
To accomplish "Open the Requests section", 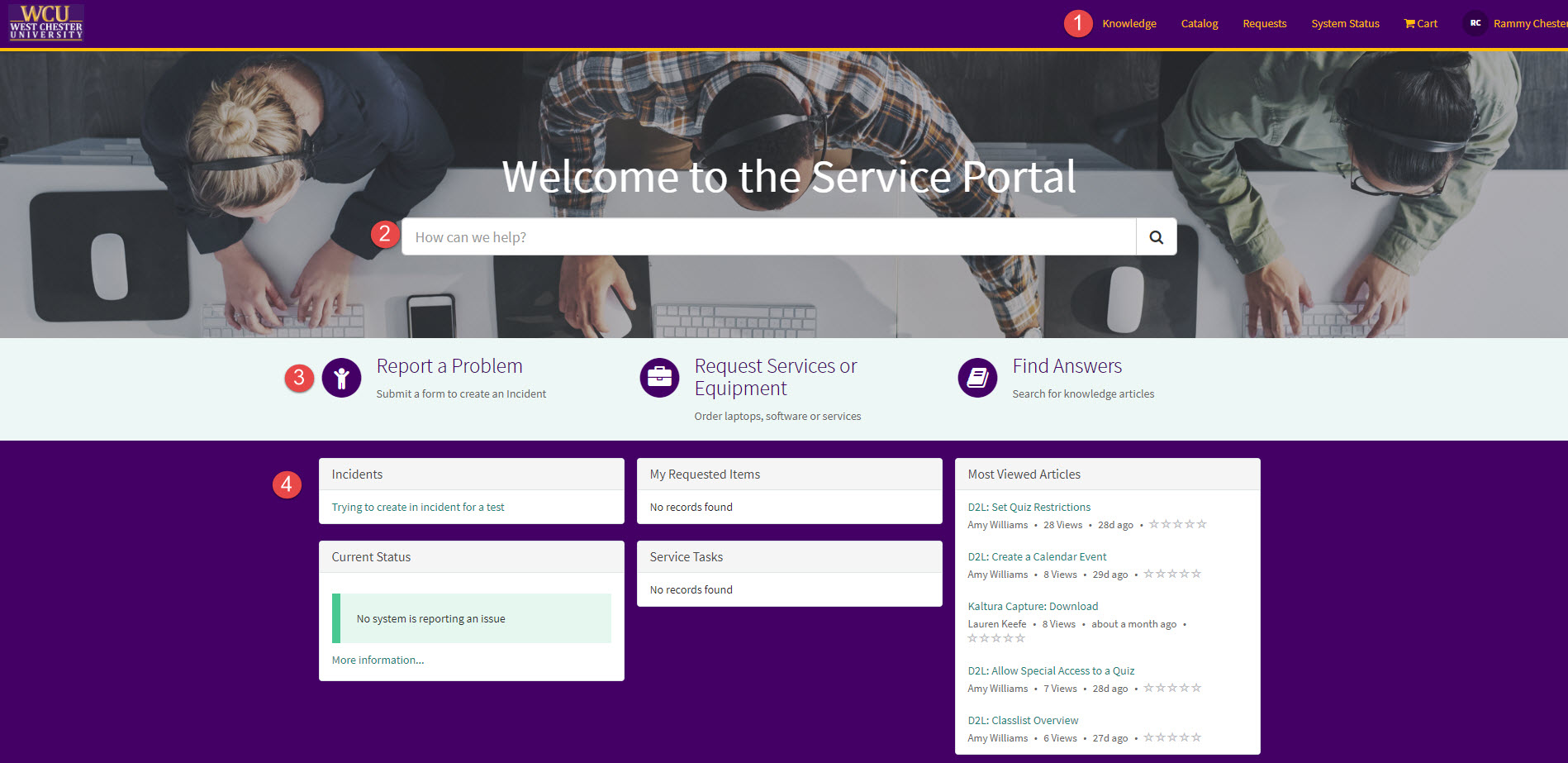I will 1264,23.
